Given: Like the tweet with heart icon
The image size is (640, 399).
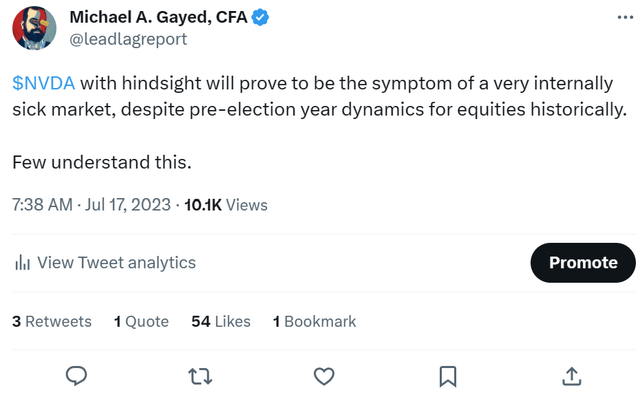Looking at the screenshot, I should [x=324, y=376].
